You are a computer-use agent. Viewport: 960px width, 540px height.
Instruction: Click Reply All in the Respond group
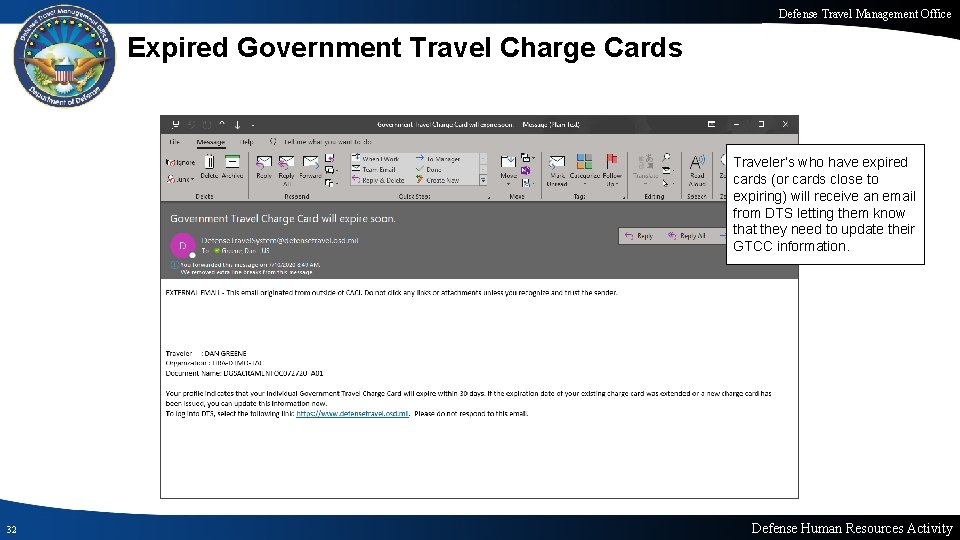(x=286, y=170)
